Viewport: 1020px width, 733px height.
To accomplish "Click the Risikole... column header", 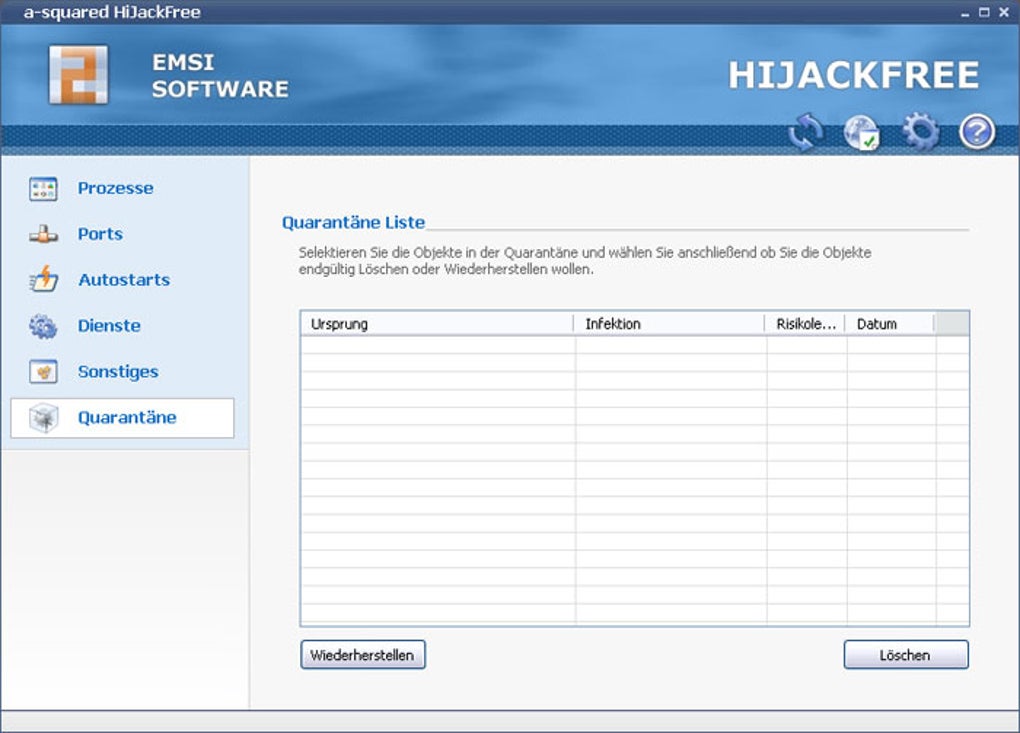I will [x=805, y=324].
